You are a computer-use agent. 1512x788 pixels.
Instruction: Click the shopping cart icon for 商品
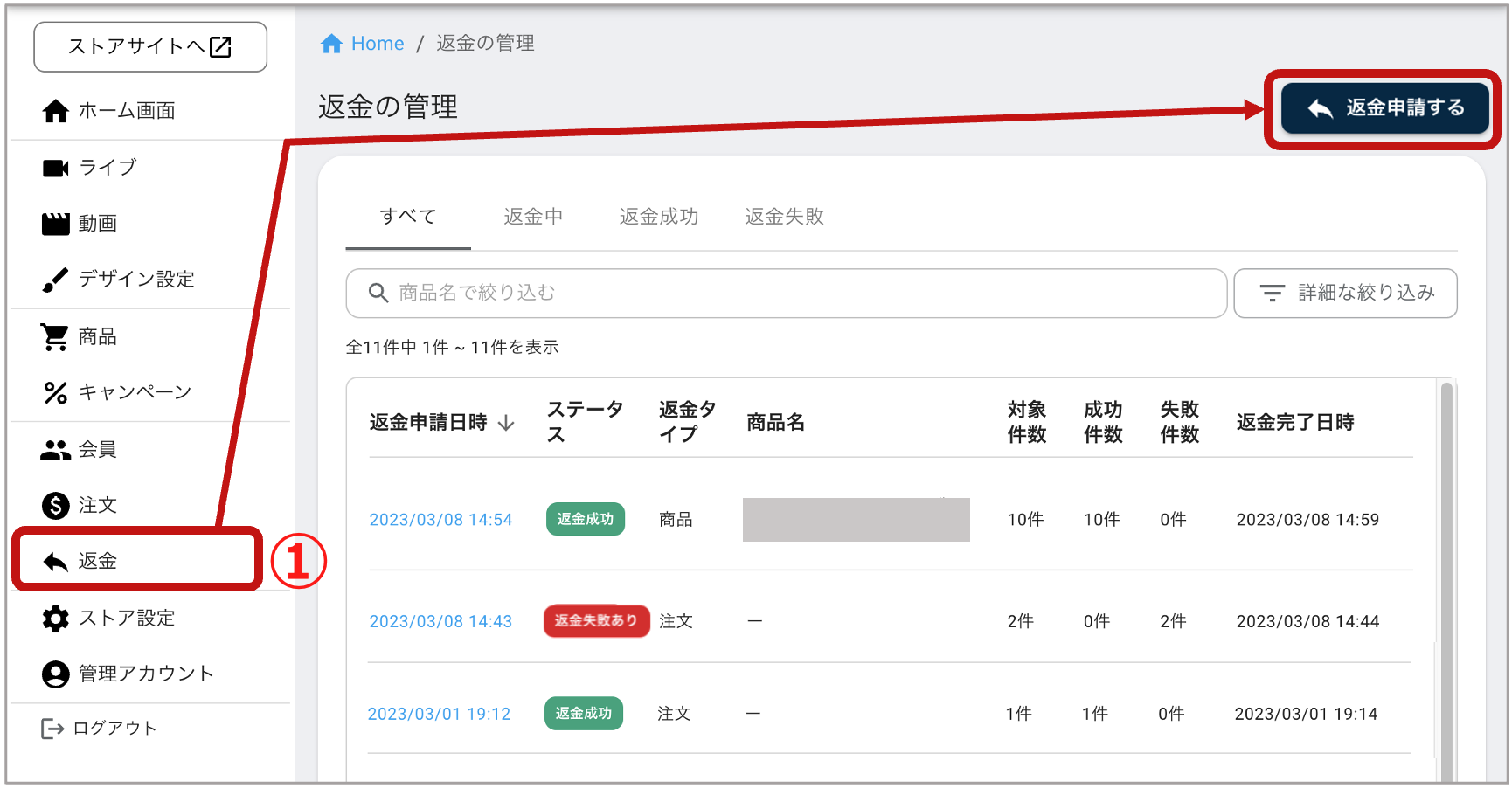coord(55,337)
